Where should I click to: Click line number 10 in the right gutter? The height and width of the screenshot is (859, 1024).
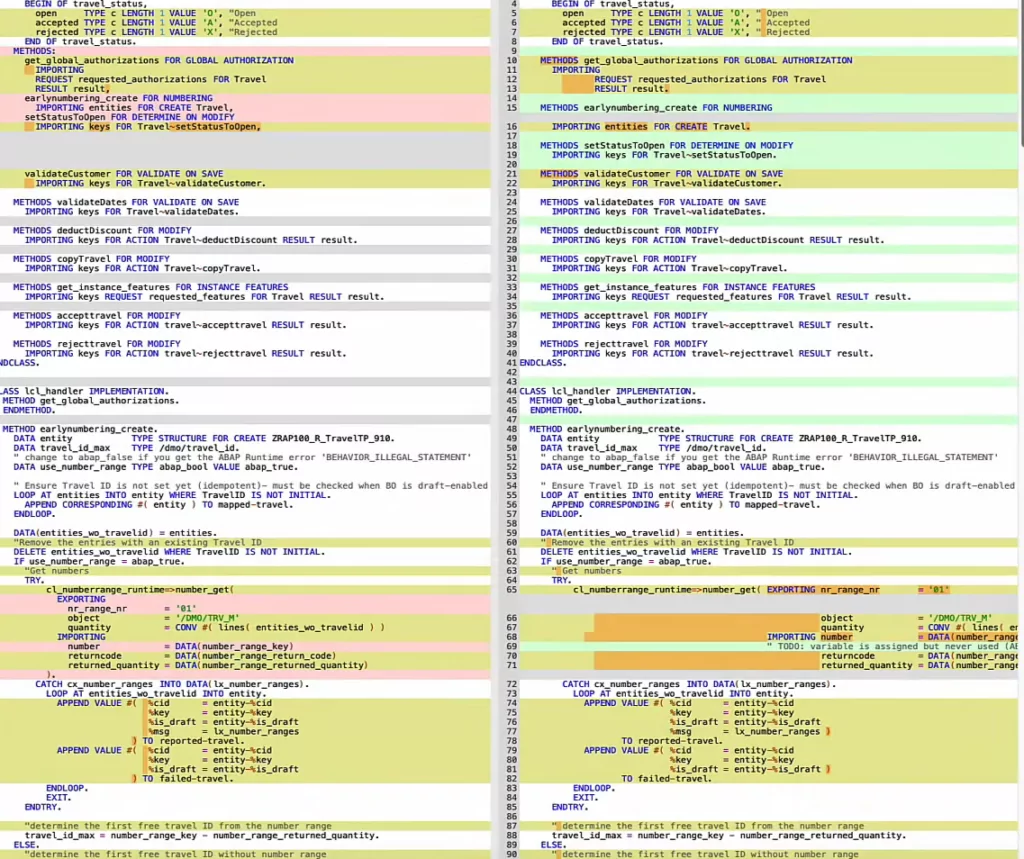[x=512, y=60]
